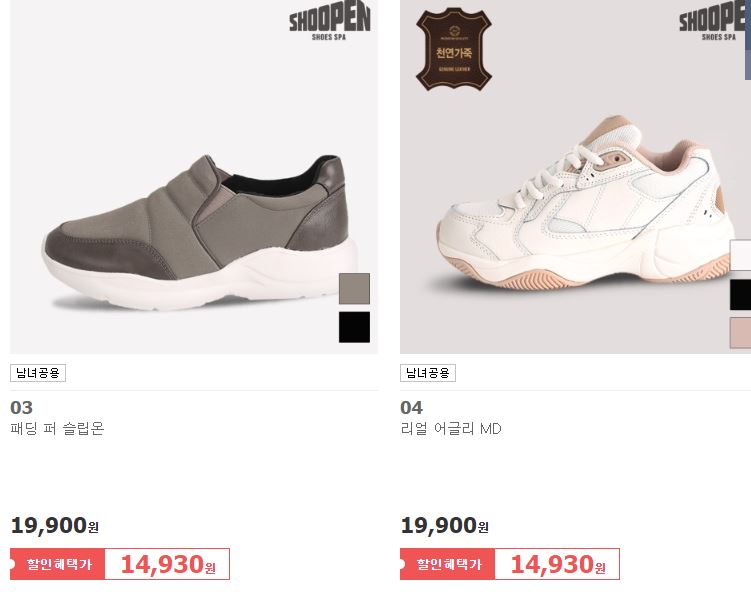Viewport: 751px width, 594px height.
Task: Click ranking number 04
Action: (411, 408)
